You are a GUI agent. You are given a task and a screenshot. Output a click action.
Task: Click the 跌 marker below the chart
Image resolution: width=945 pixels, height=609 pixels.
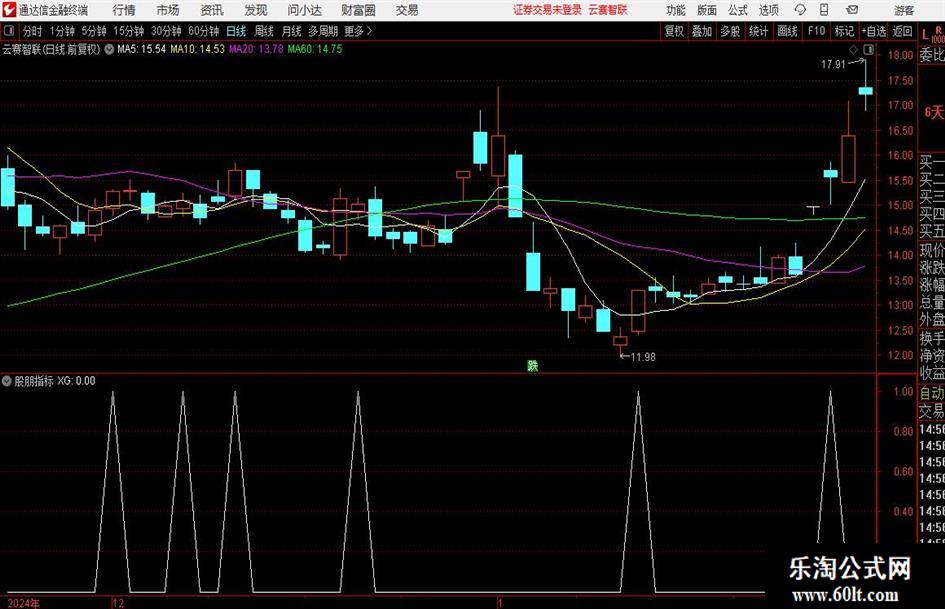click(x=533, y=365)
